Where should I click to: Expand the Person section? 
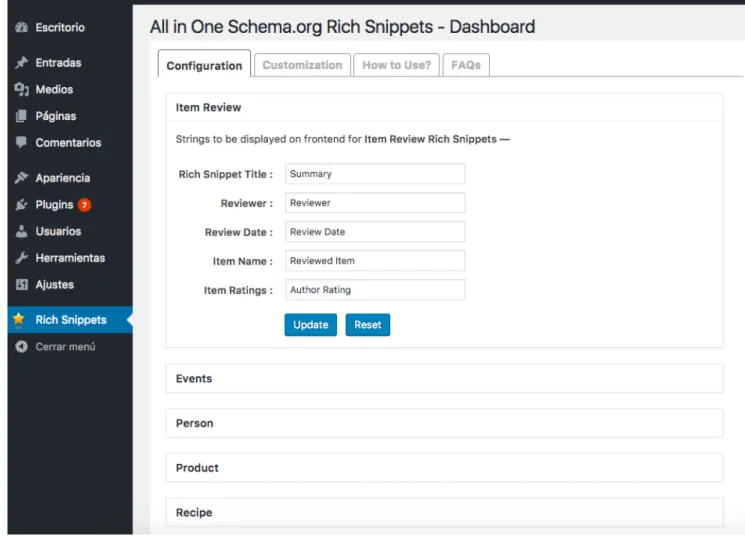click(x=444, y=423)
